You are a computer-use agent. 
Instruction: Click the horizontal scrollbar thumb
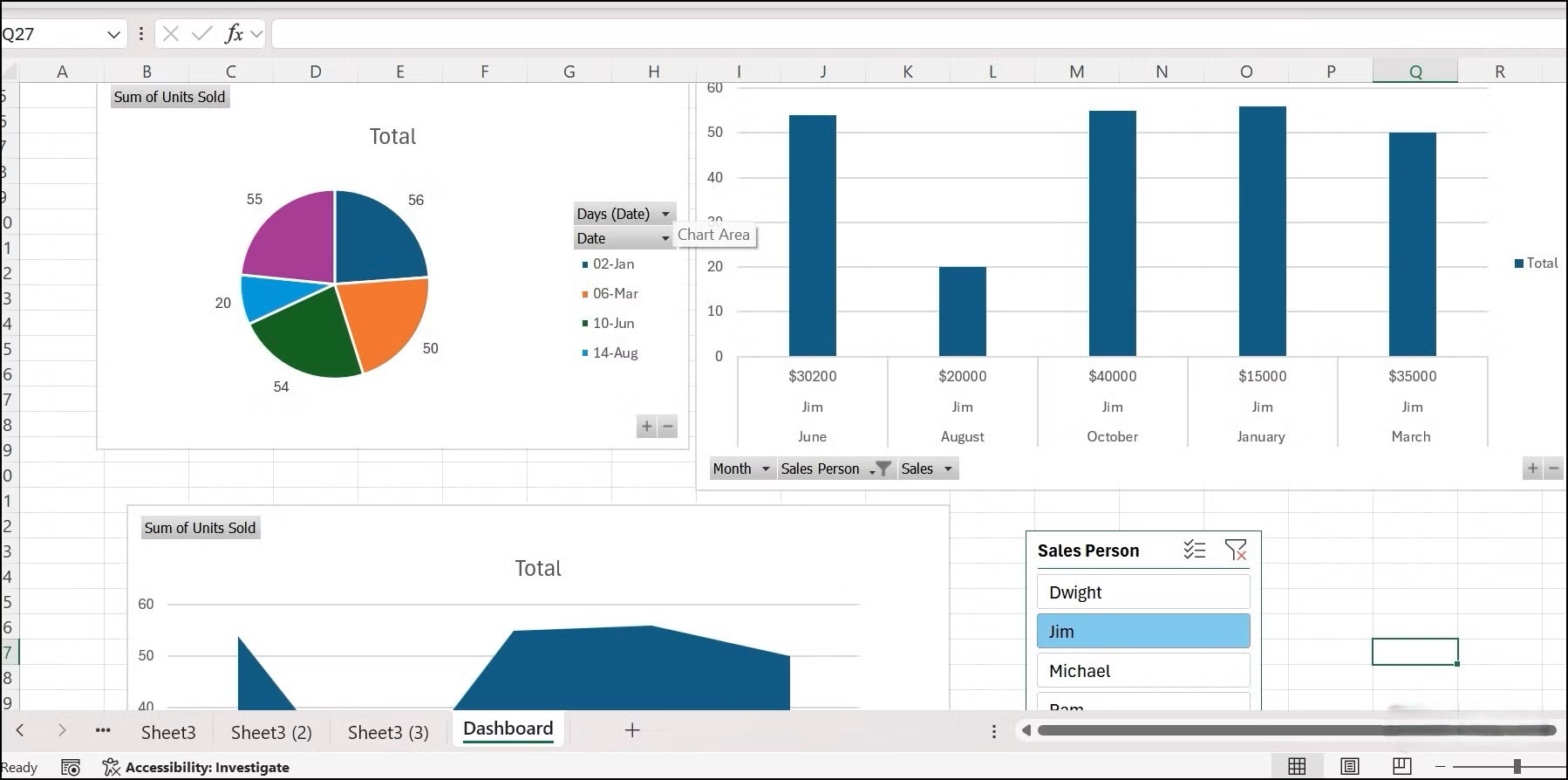click(1297, 730)
